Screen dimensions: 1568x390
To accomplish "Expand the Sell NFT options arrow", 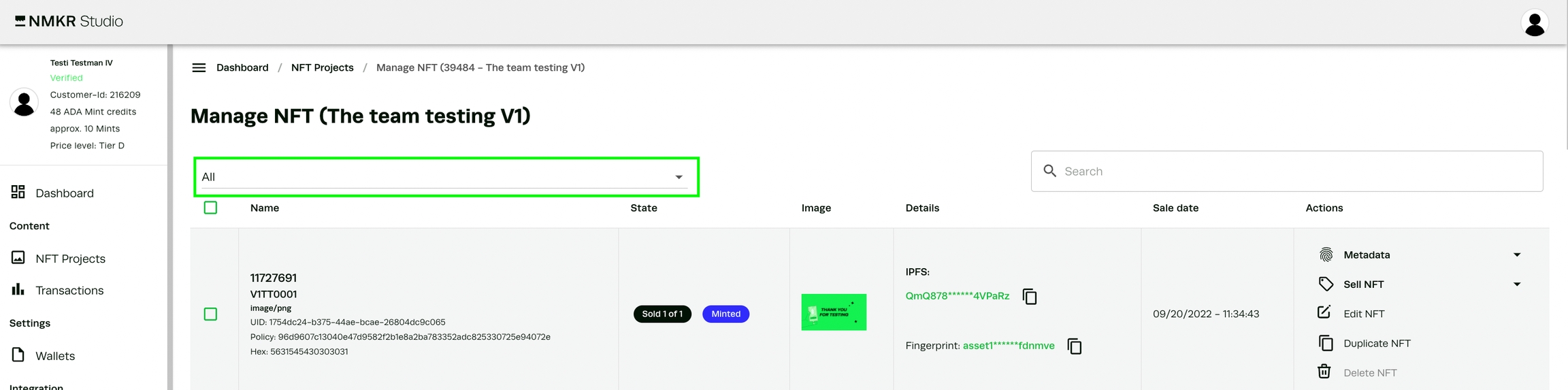I will 1517,285.
